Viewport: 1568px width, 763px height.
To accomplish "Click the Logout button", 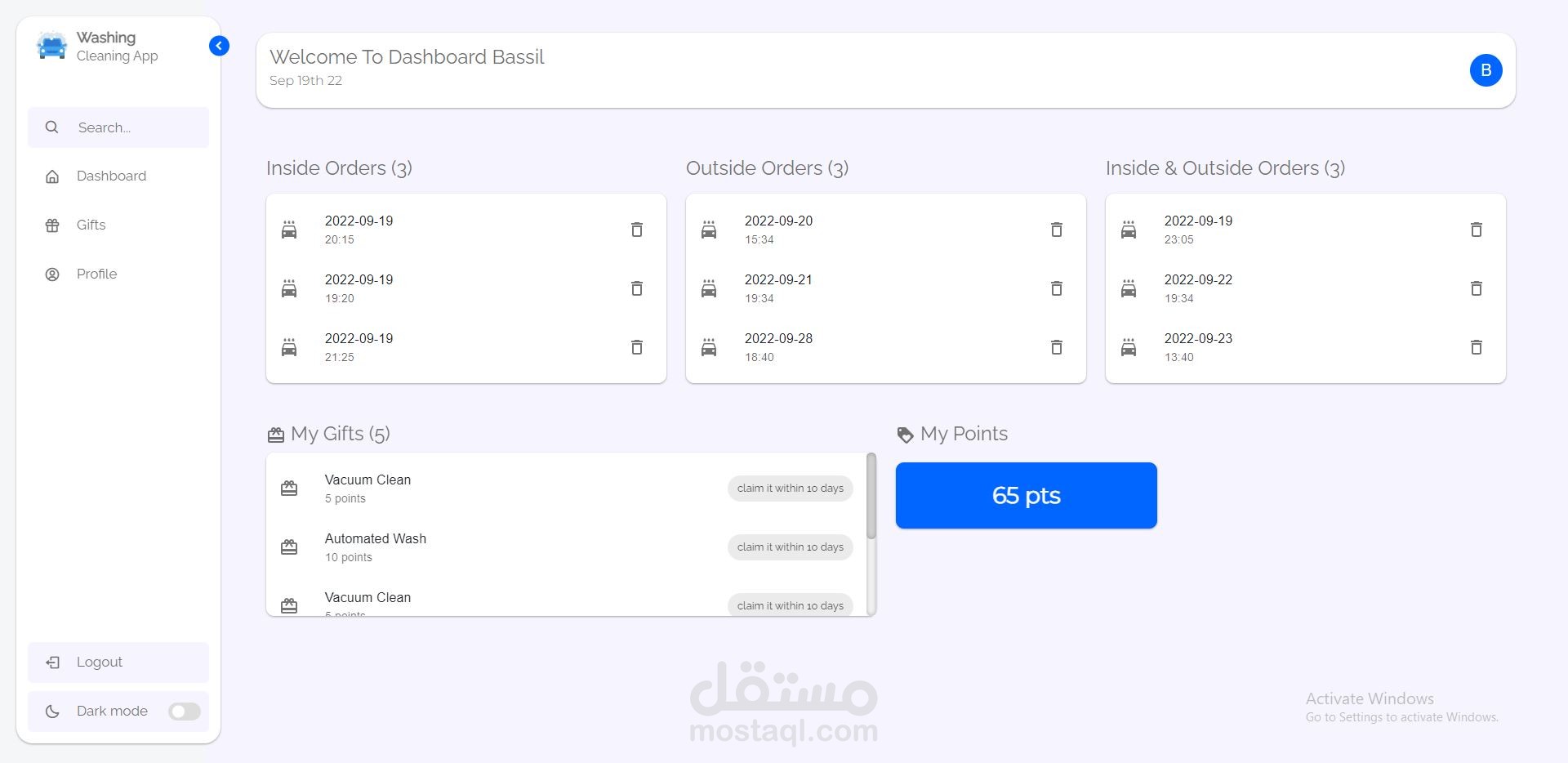I will tap(118, 663).
